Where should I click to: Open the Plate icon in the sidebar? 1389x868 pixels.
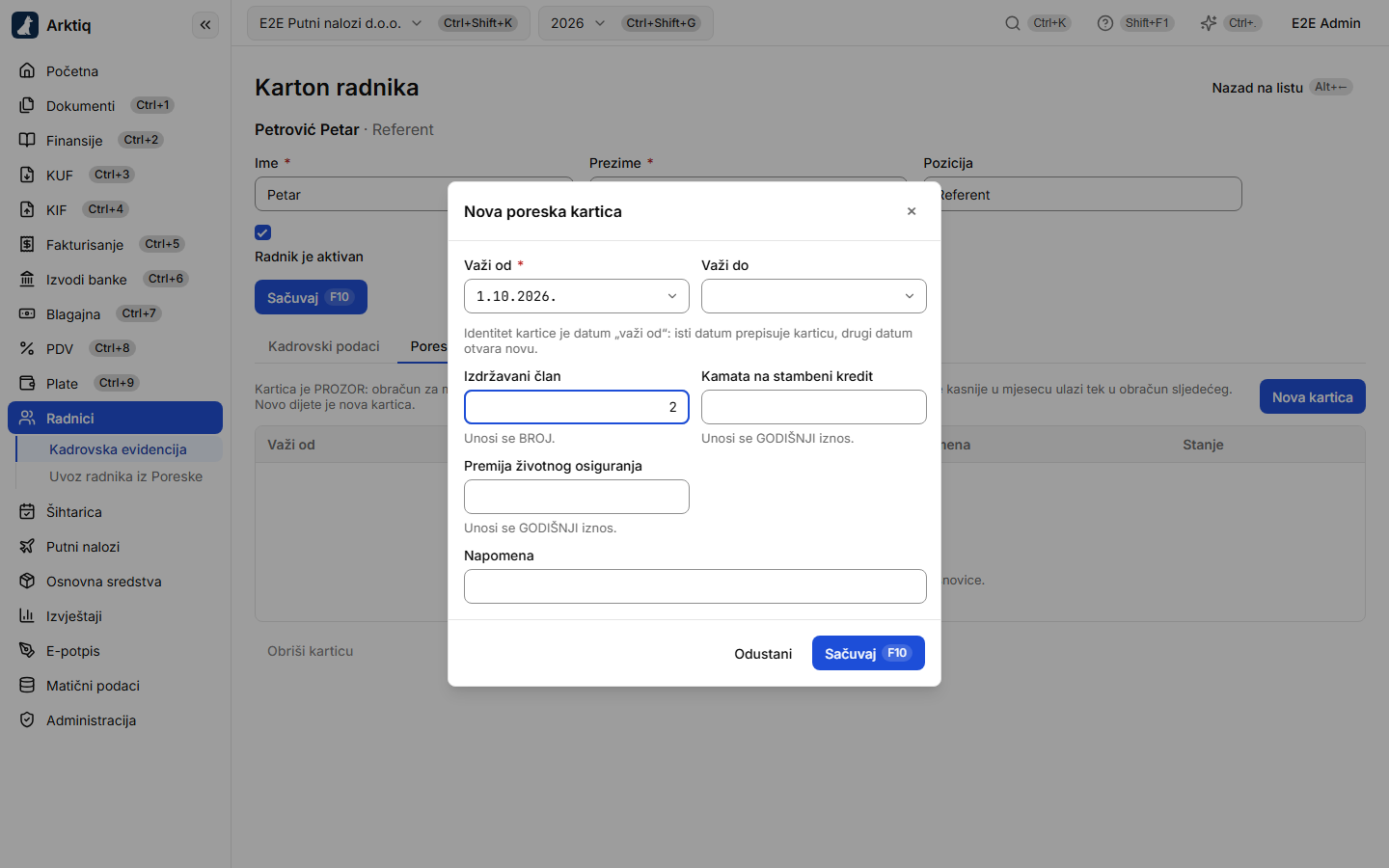pyautogui.click(x=27, y=383)
